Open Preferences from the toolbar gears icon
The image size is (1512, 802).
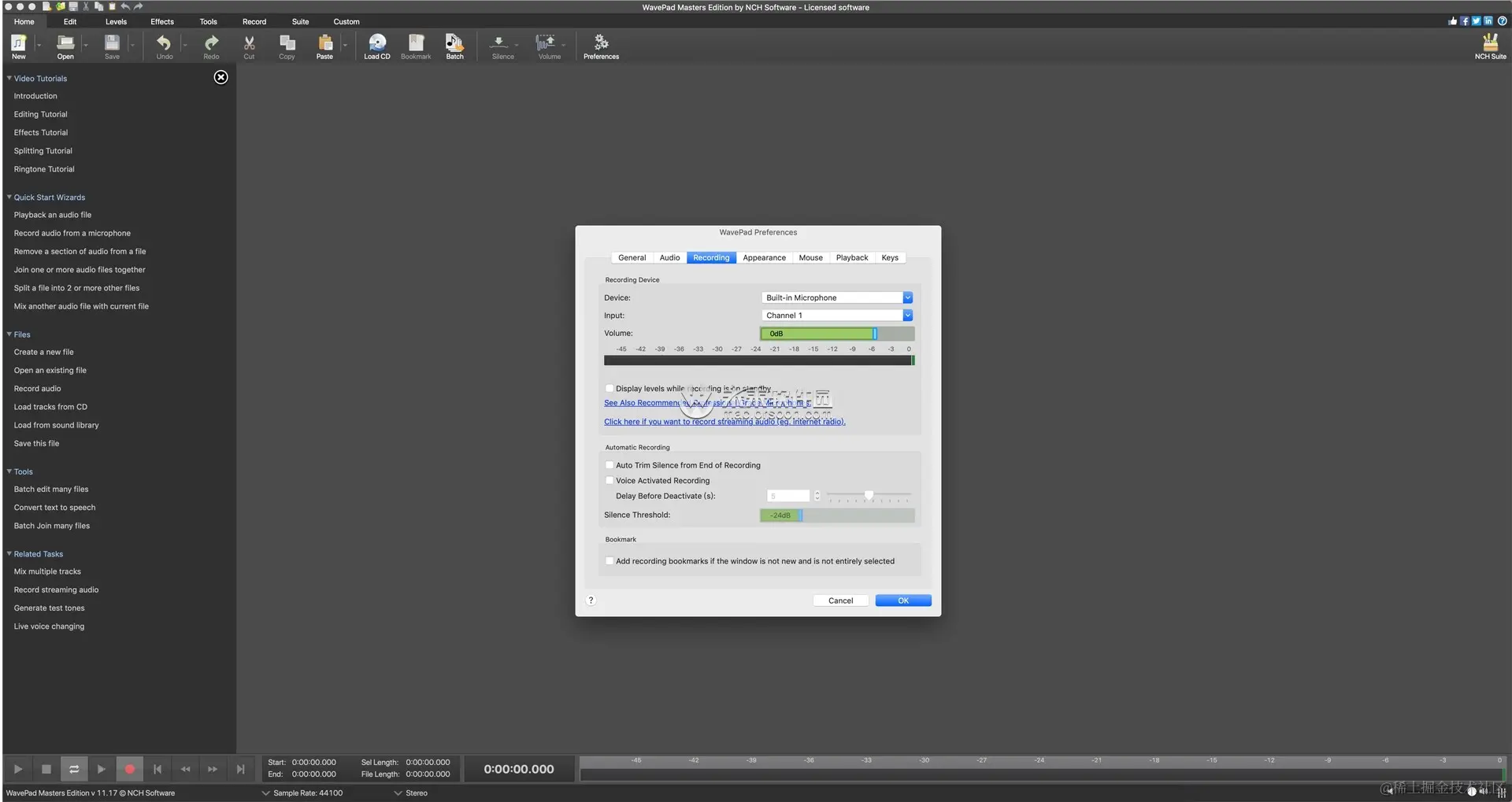pyautogui.click(x=601, y=46)
